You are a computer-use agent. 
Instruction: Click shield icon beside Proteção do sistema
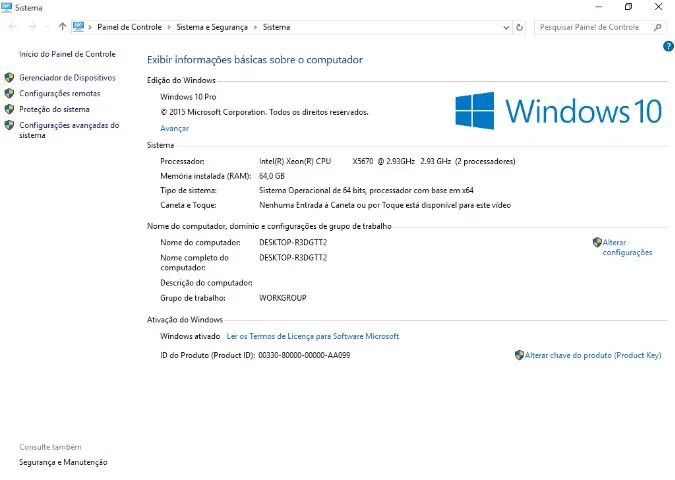tap(9, 109)
